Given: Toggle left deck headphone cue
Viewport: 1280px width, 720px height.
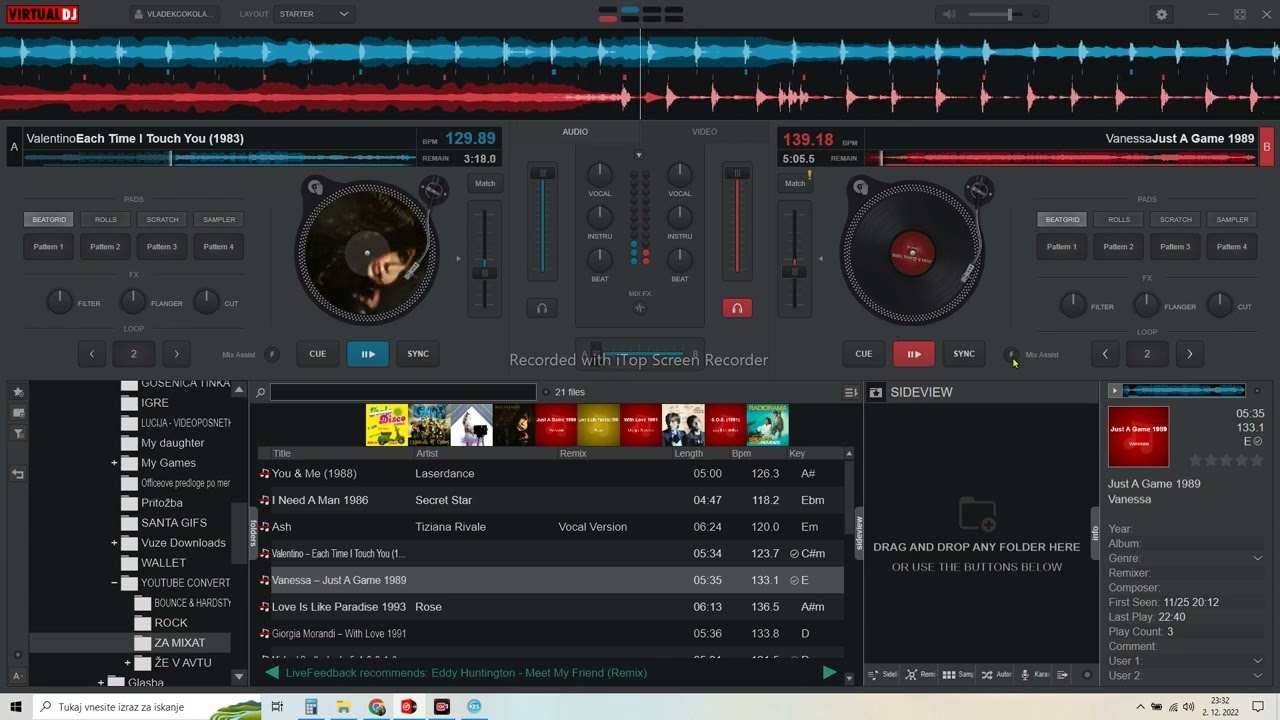Looking at the screenshot, I should (542, 308).
